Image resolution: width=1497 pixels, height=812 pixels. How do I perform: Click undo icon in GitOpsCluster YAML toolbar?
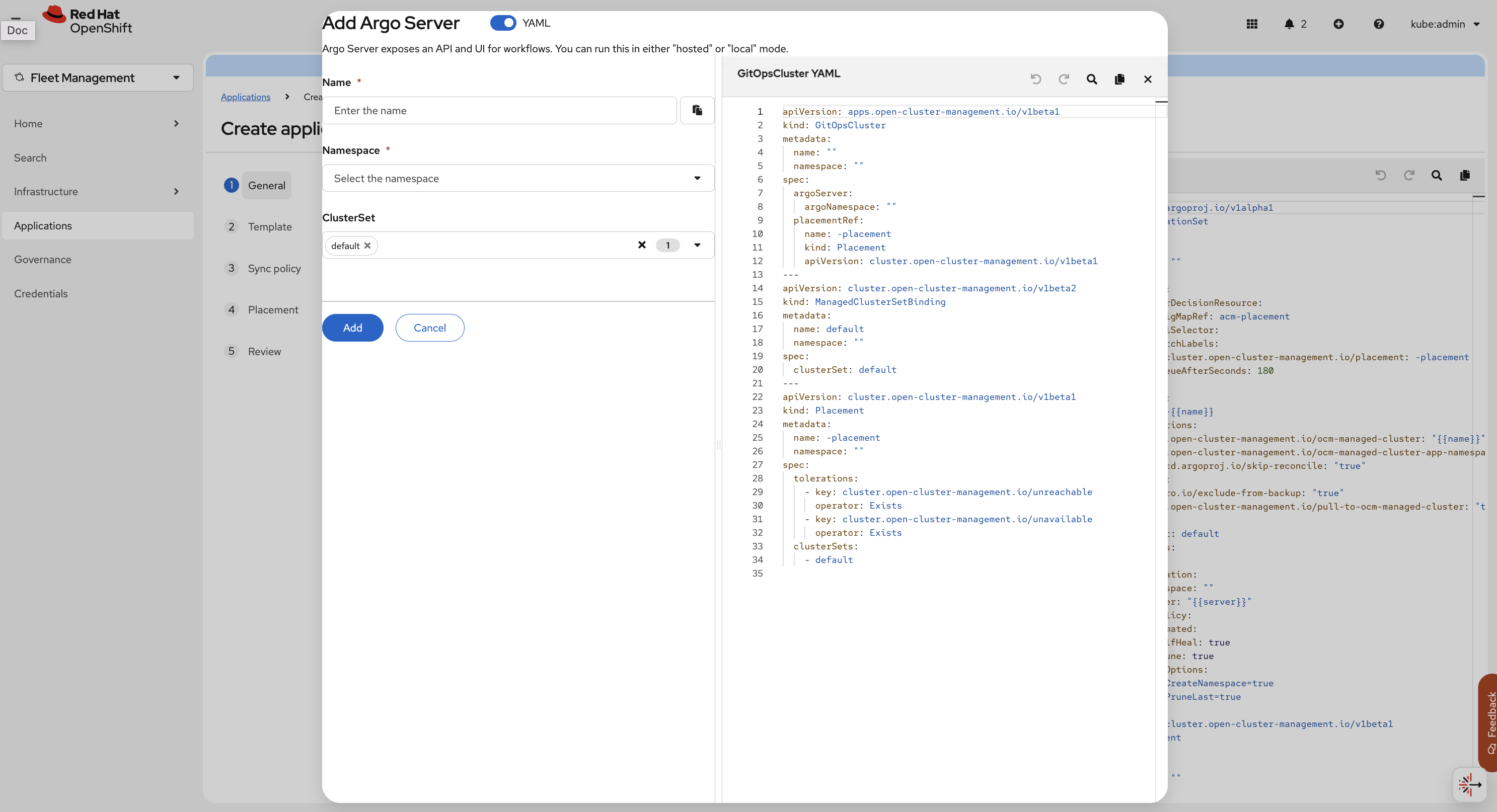coord(1035,79)
